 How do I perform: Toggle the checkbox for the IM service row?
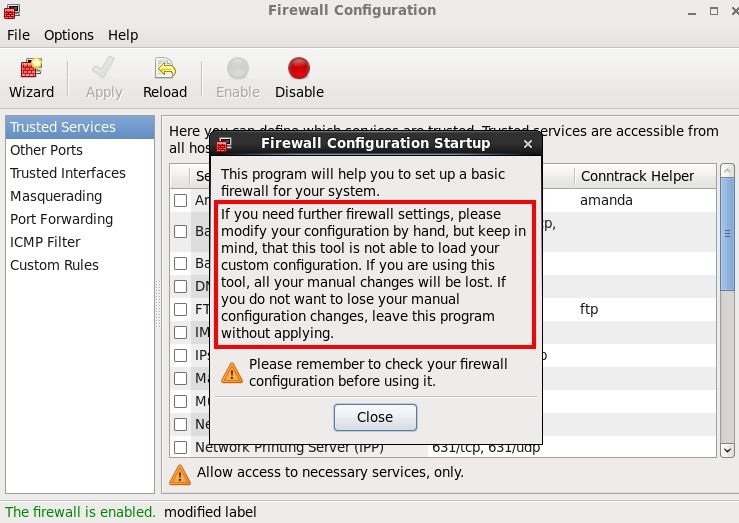coord(181,333)
